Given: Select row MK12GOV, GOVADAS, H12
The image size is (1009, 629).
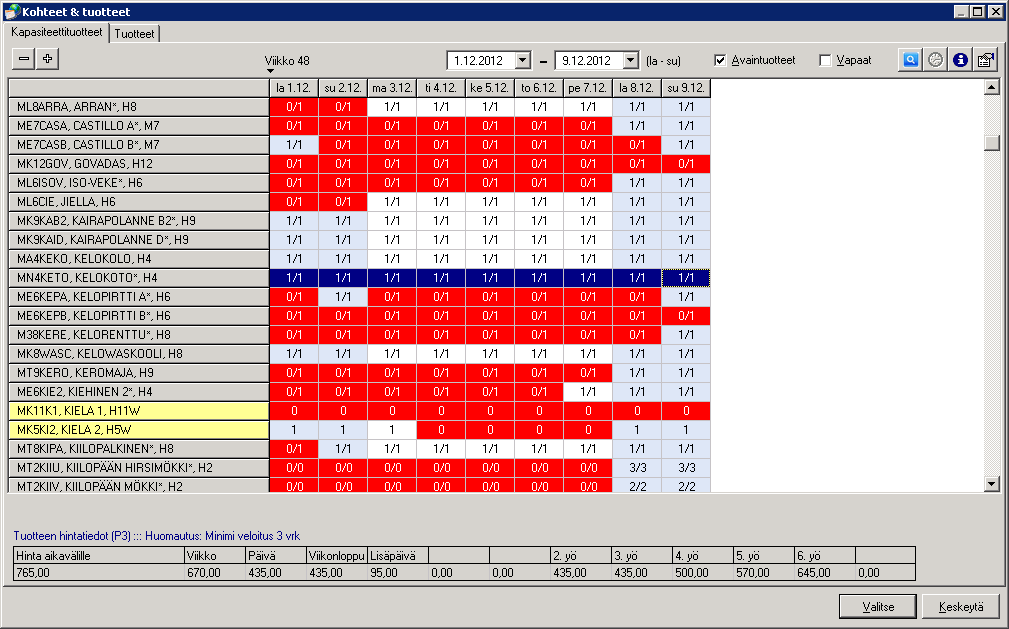Looking at the screenshot, I should [139, 164].
